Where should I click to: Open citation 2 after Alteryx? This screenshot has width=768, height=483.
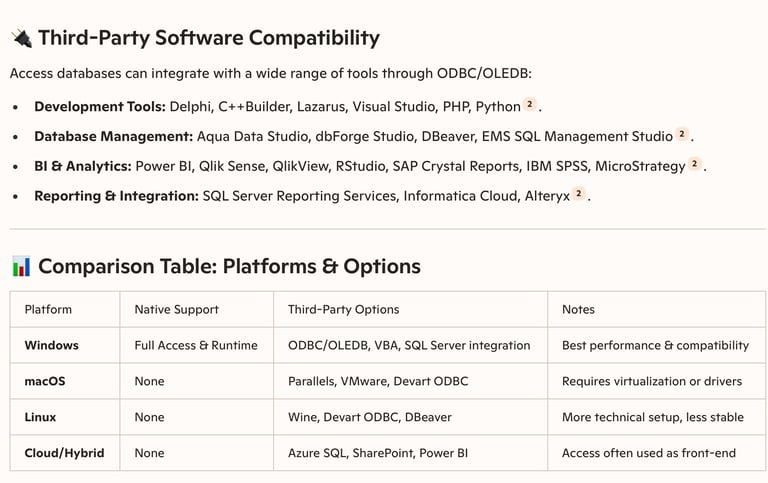579,195
